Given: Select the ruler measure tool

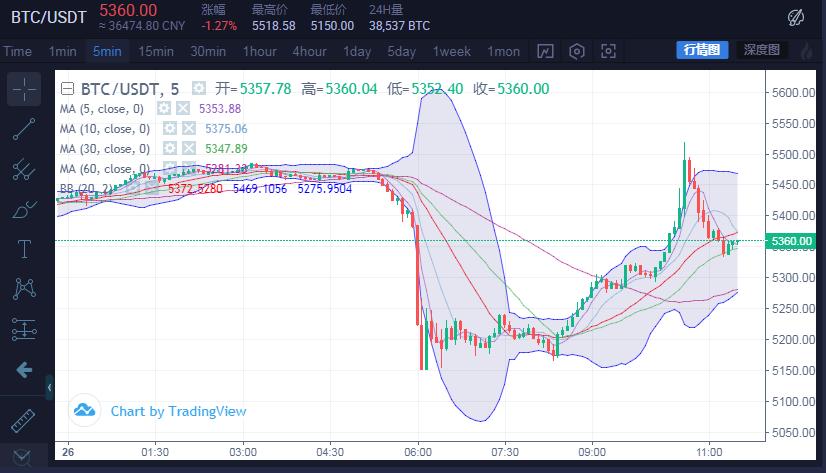Looking at the screenshot, I should tap(25, 420).
